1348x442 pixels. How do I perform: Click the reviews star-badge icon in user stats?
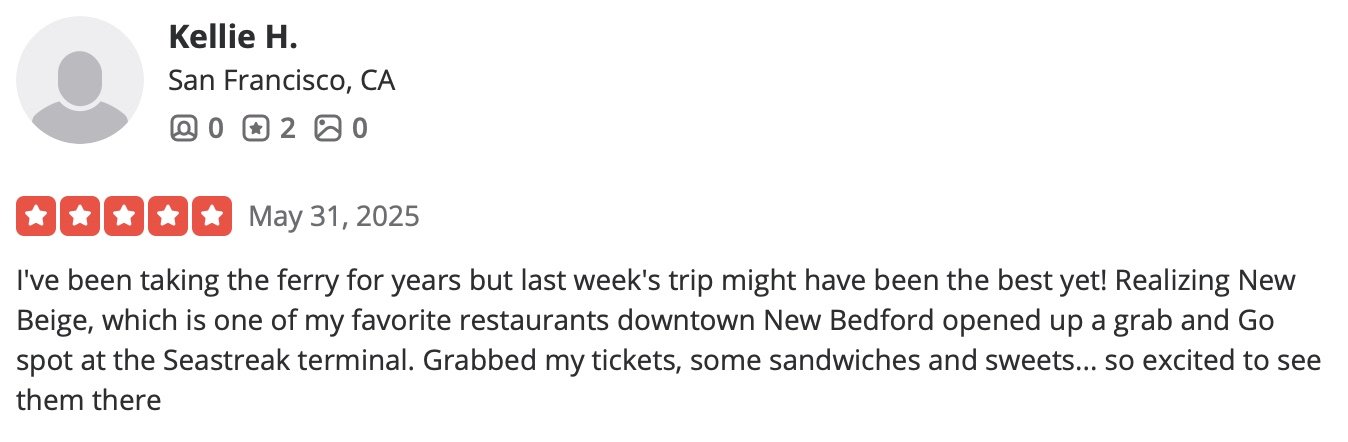[x=256, y=128]
